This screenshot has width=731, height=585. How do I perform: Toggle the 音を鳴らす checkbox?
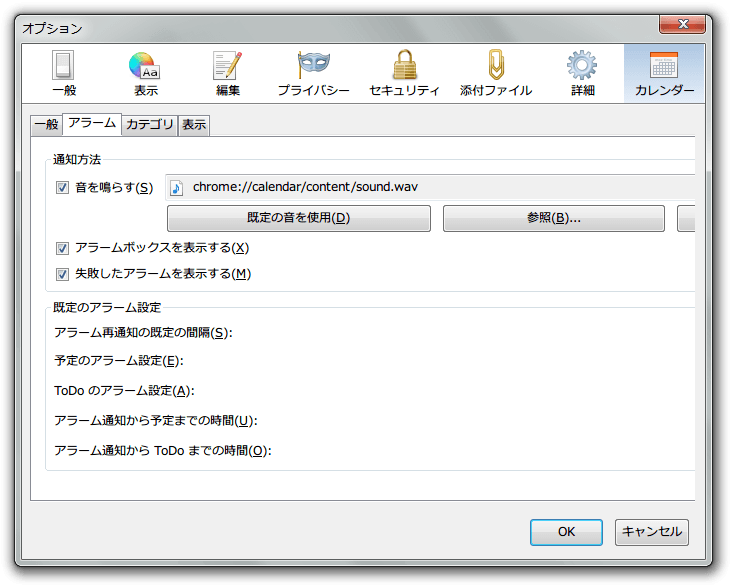pos(62,187)
